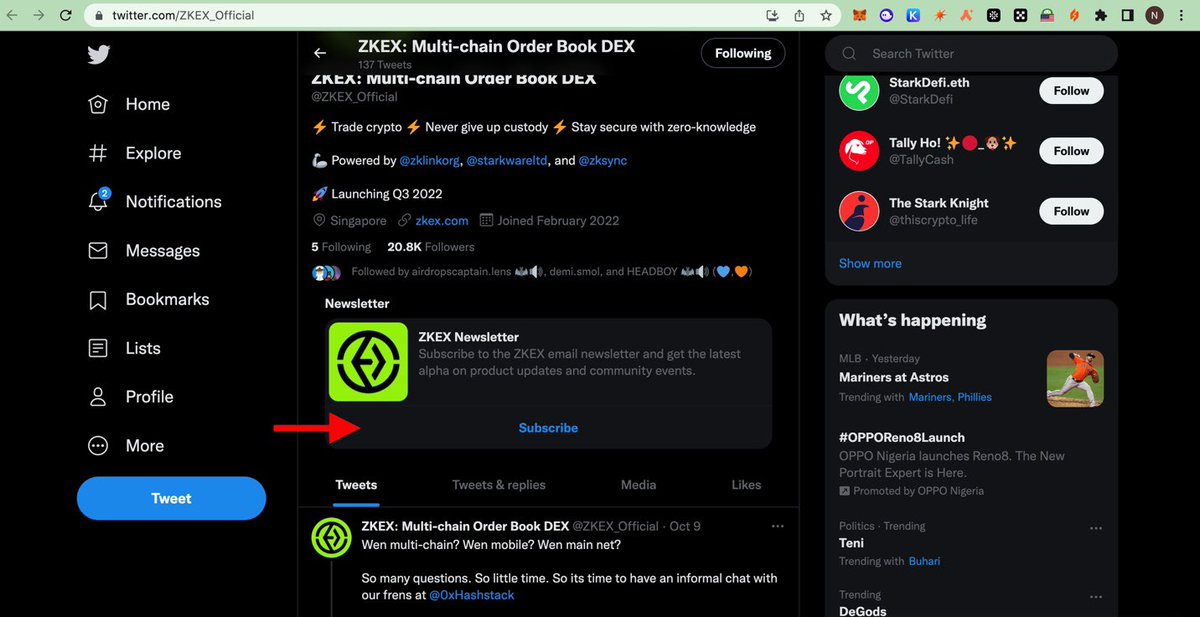Switch to the Media tab
Screen dimensions: 1200x617
638,485
